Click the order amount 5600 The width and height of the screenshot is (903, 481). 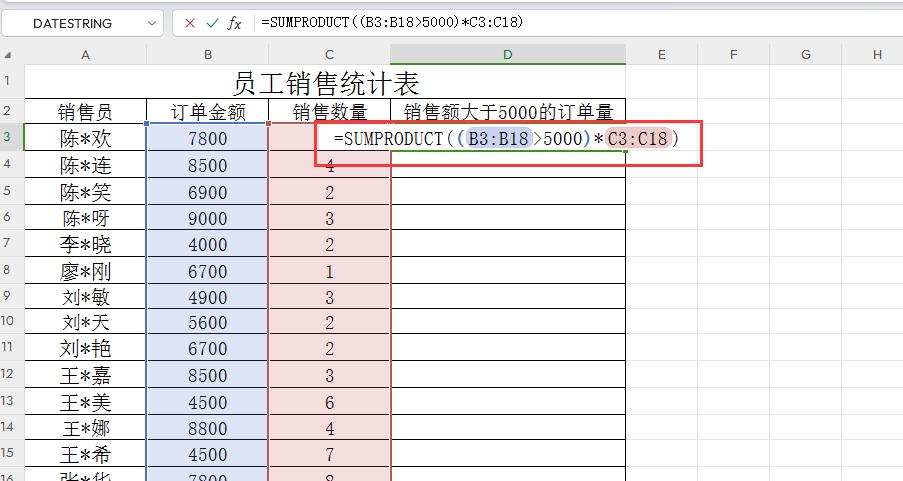click(x=207, y=322)
